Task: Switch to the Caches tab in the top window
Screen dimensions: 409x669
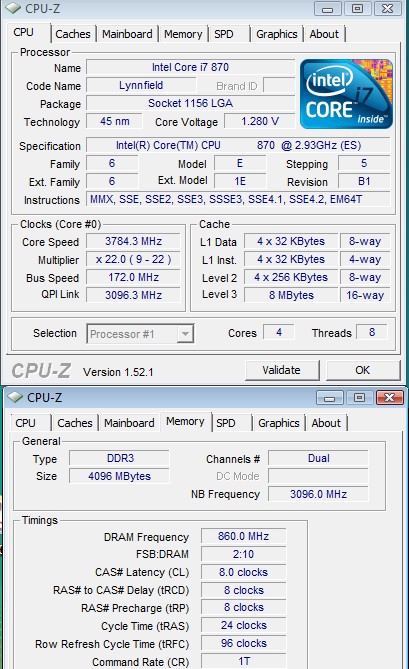Action: [73, 34]
